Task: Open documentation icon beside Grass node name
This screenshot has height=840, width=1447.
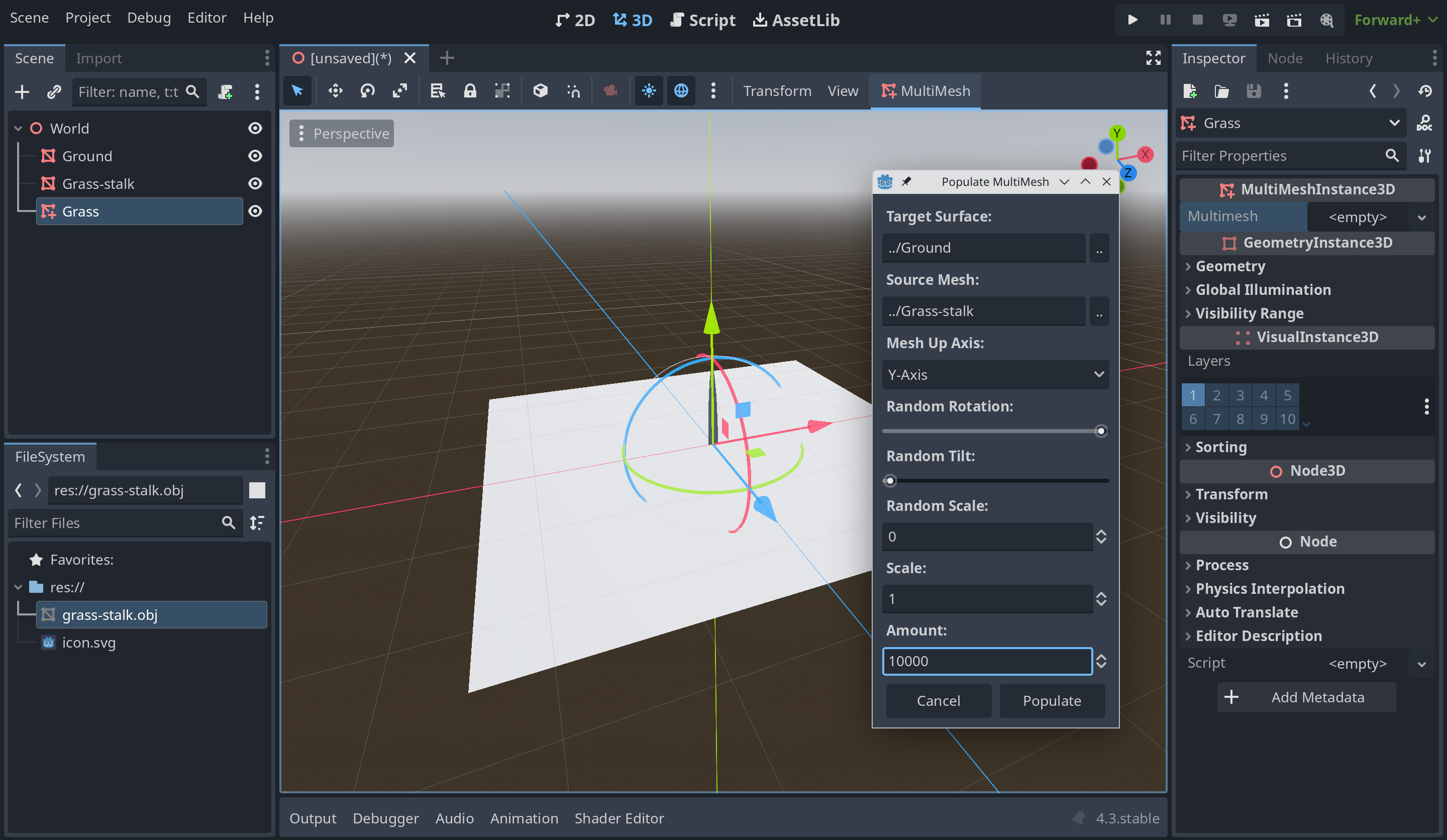Action: tap(1424, 123)
